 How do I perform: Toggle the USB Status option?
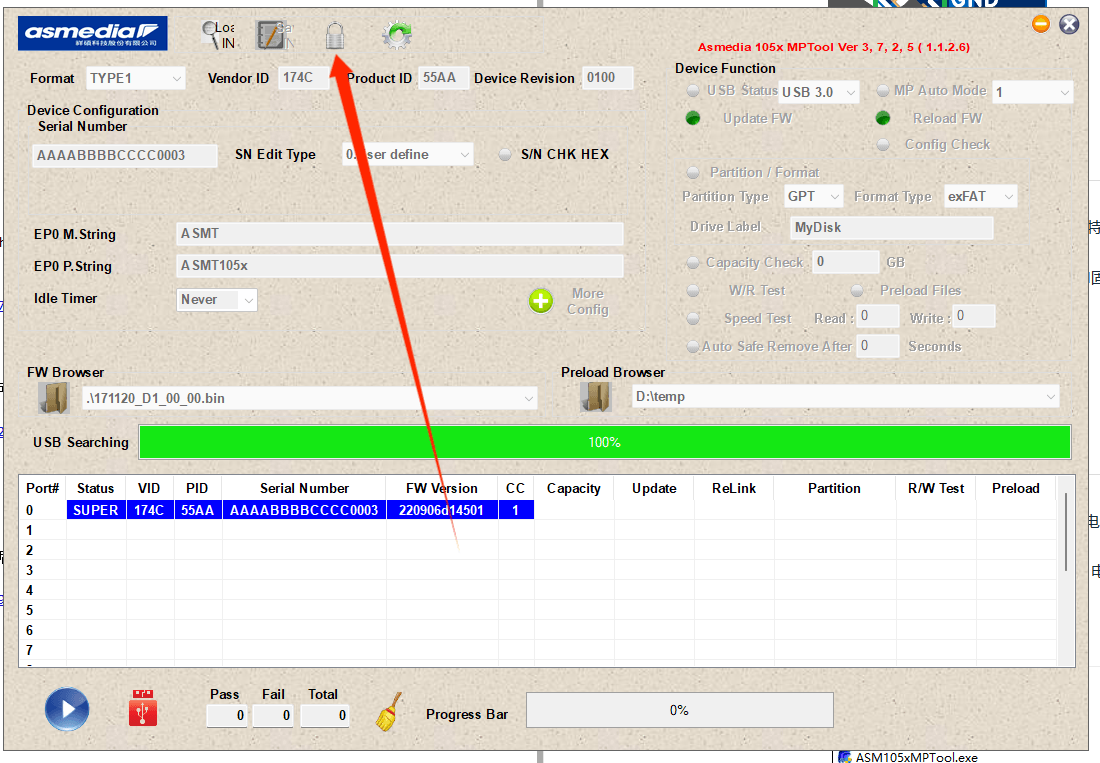point(692,90)
